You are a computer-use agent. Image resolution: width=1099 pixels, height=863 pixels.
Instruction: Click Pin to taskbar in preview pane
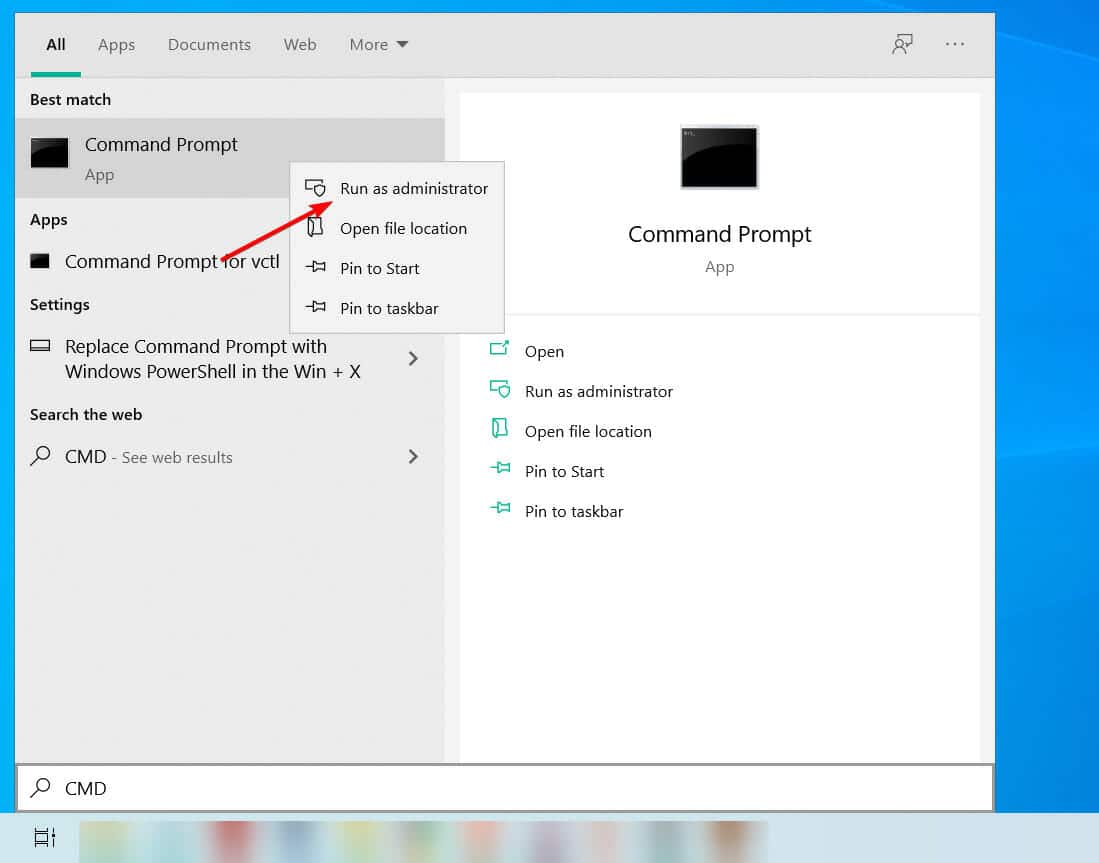point(574,512)
